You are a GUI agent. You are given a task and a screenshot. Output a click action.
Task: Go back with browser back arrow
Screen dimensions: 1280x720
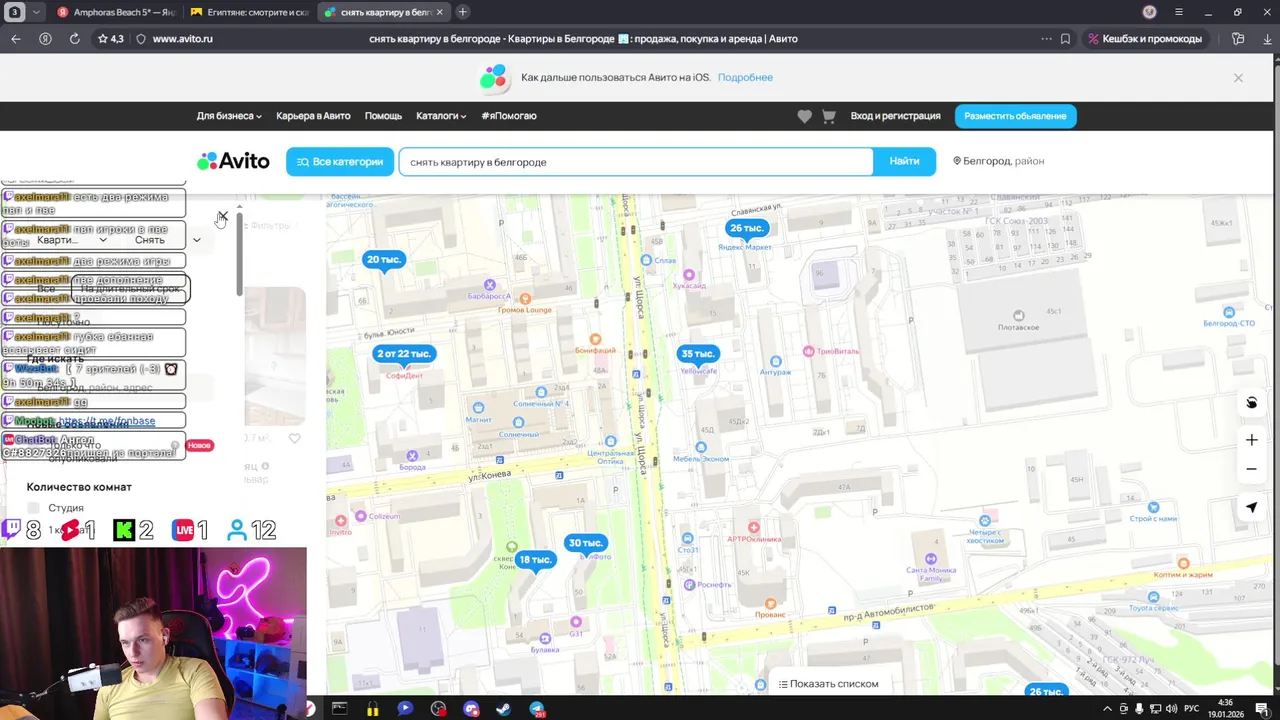pyautogui.click(x=15, y=39)
